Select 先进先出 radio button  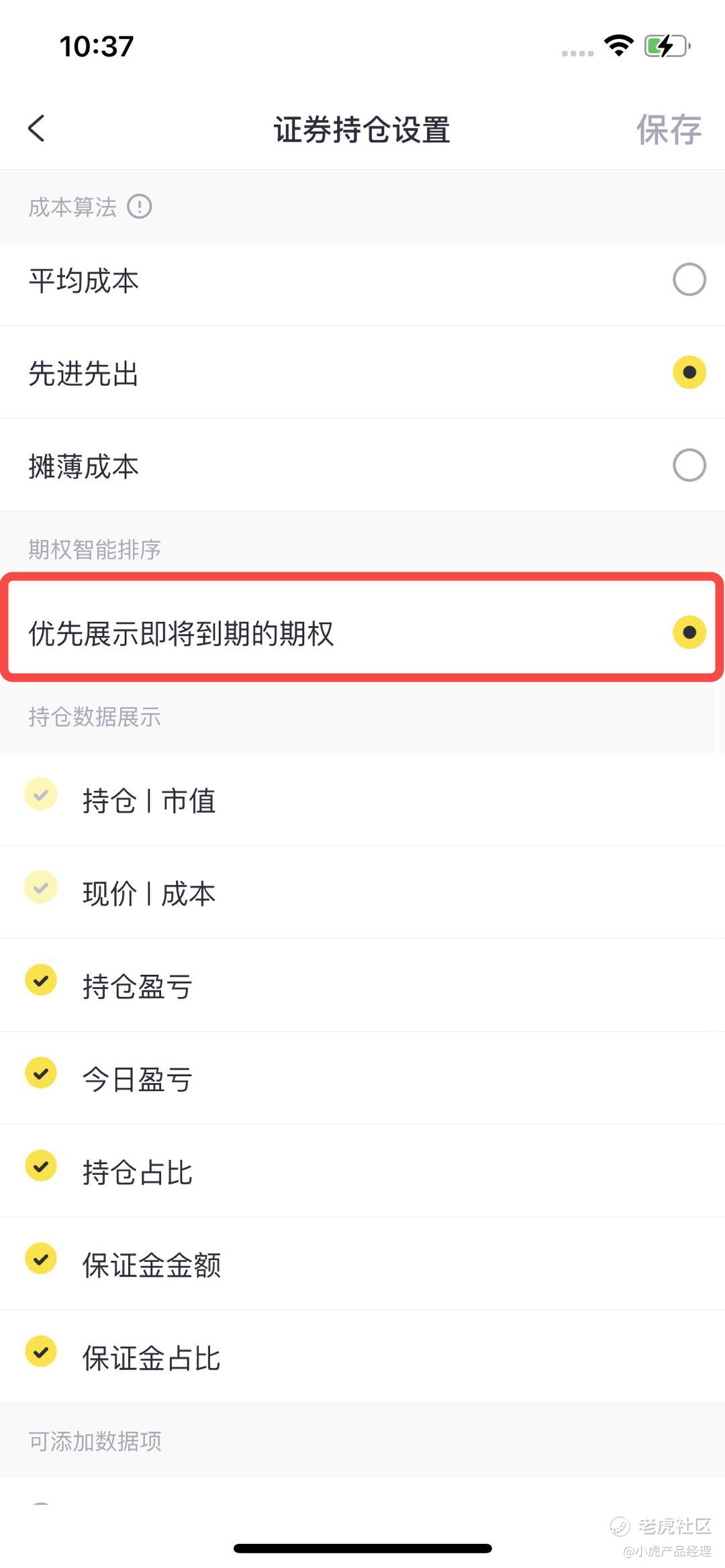[689, 372]
